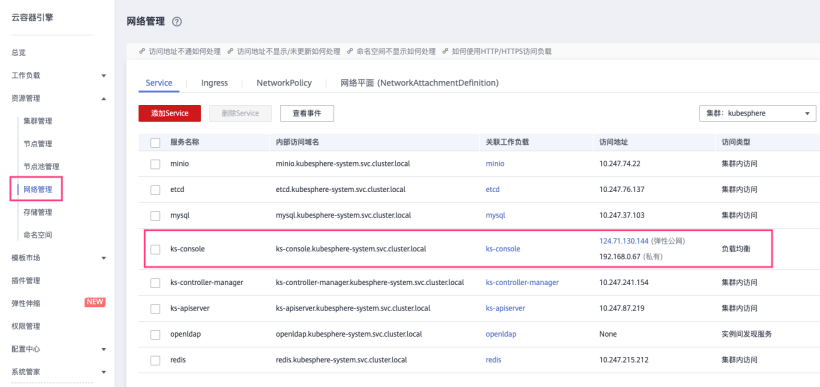Check the ks-controller-manager row checkbox
820x387 pixels.
point(155,283)
